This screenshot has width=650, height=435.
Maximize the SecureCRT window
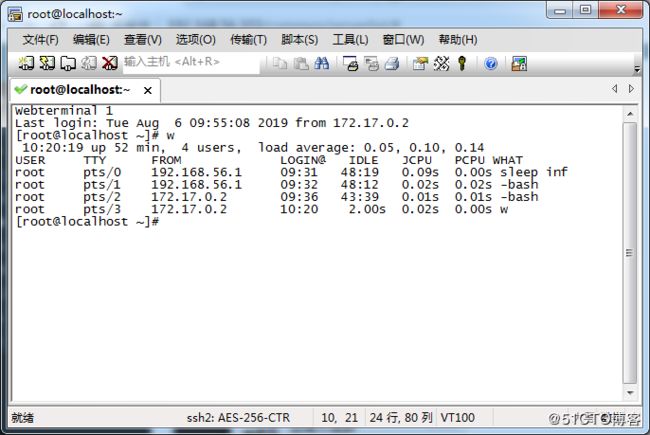[585, 10]
